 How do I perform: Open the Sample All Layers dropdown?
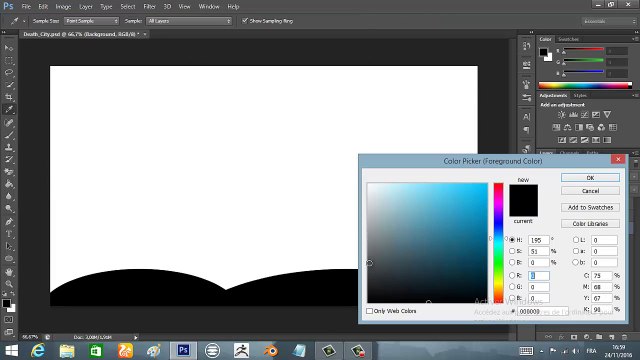[189, 21]
